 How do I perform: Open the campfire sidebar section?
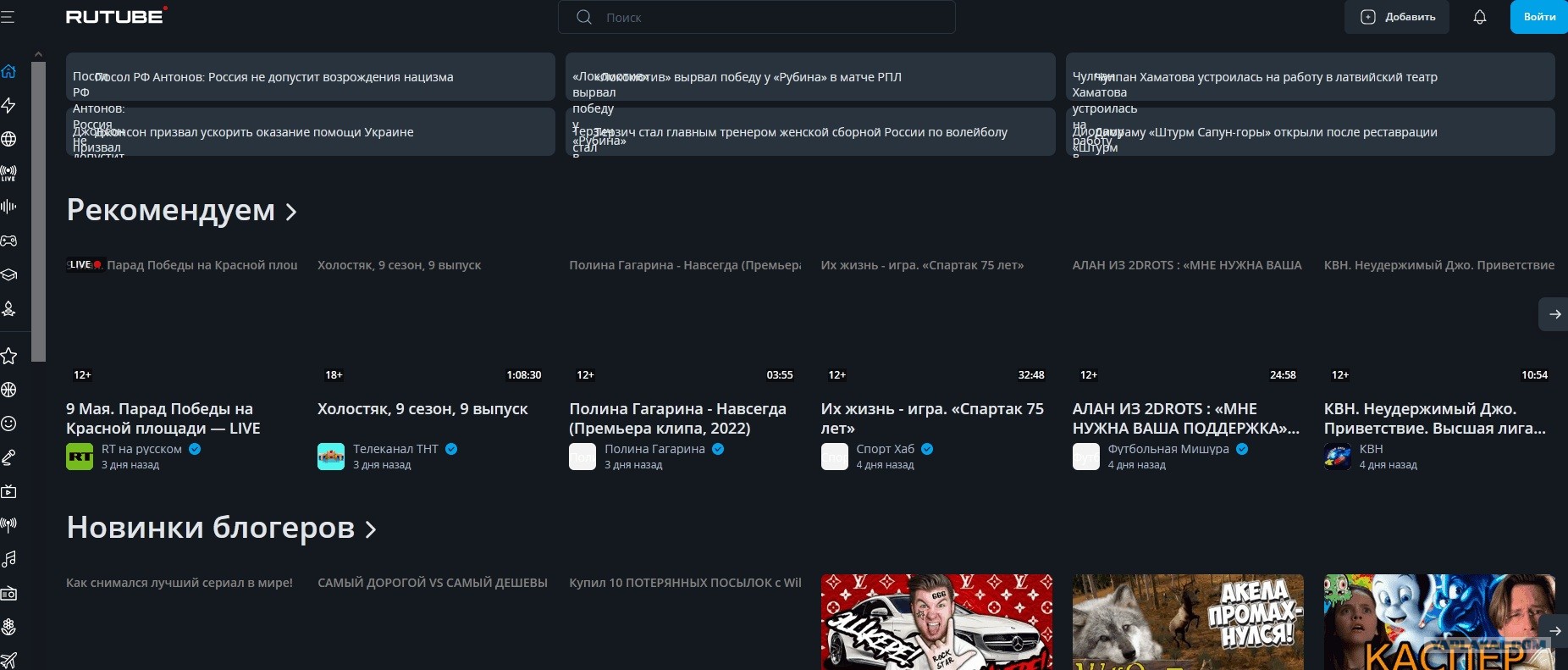[x=8, y=309]
